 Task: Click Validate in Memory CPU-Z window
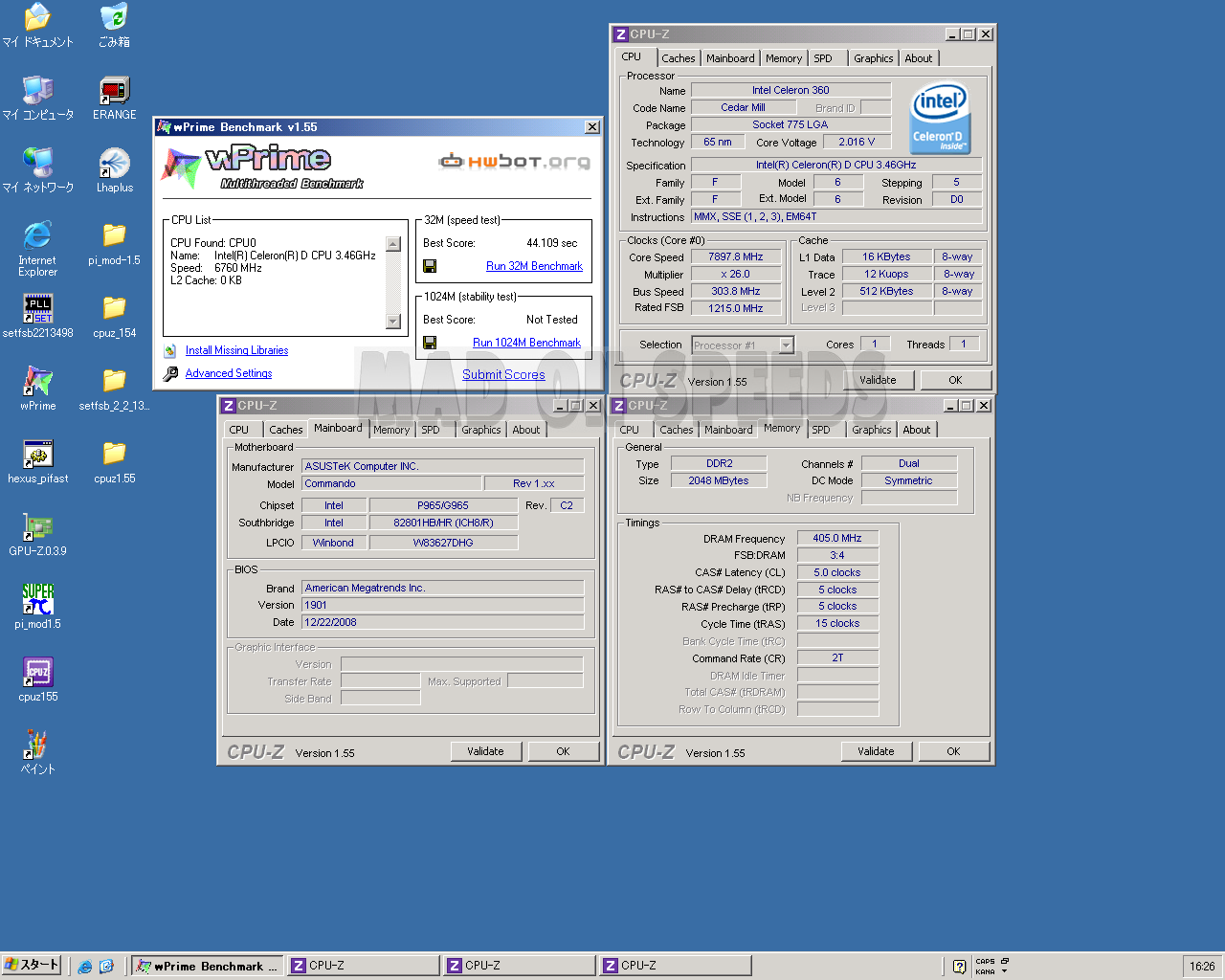pos(876,751)
